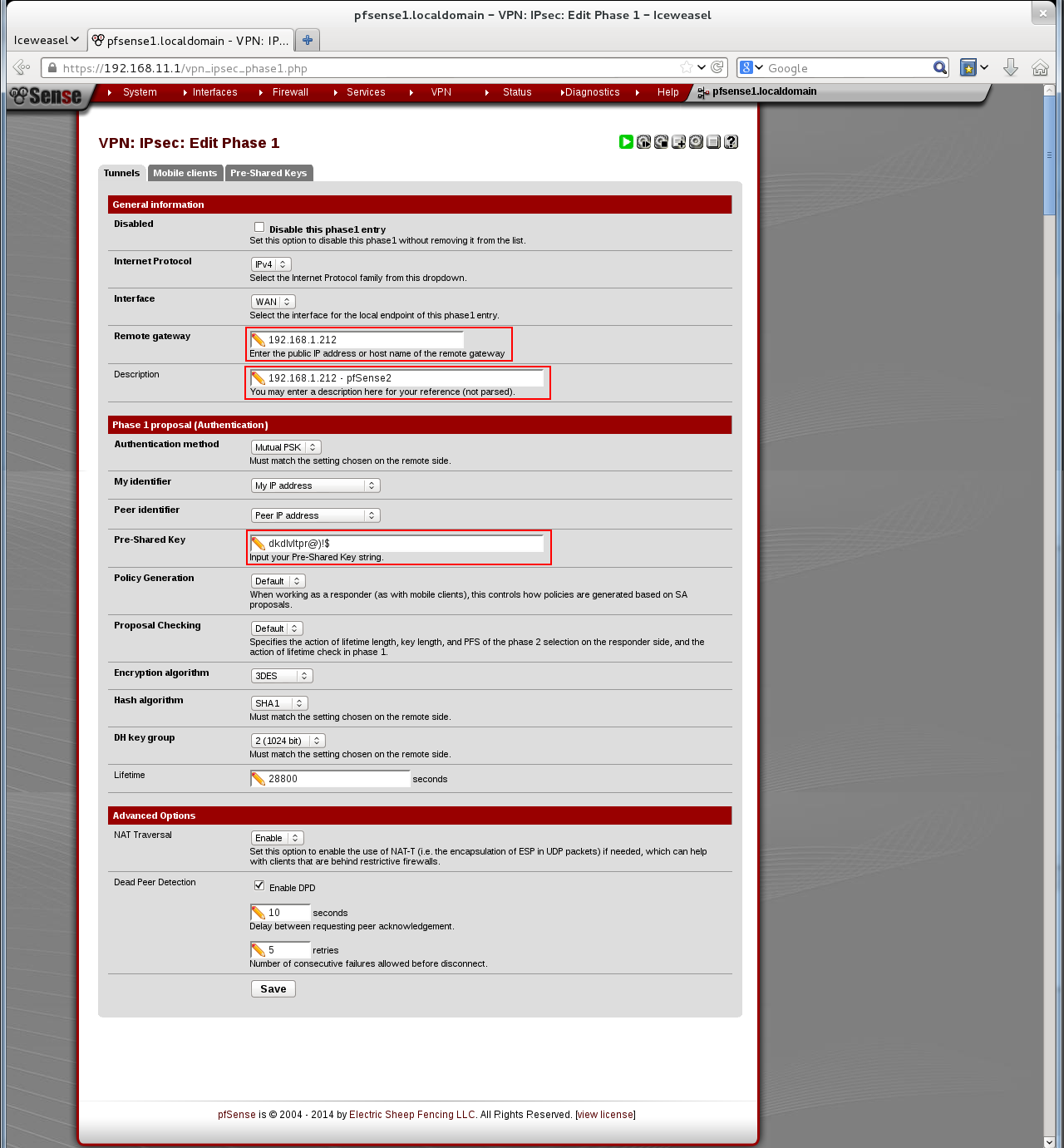Click the Pre-Shared Key input field

[x=404, y=544]
